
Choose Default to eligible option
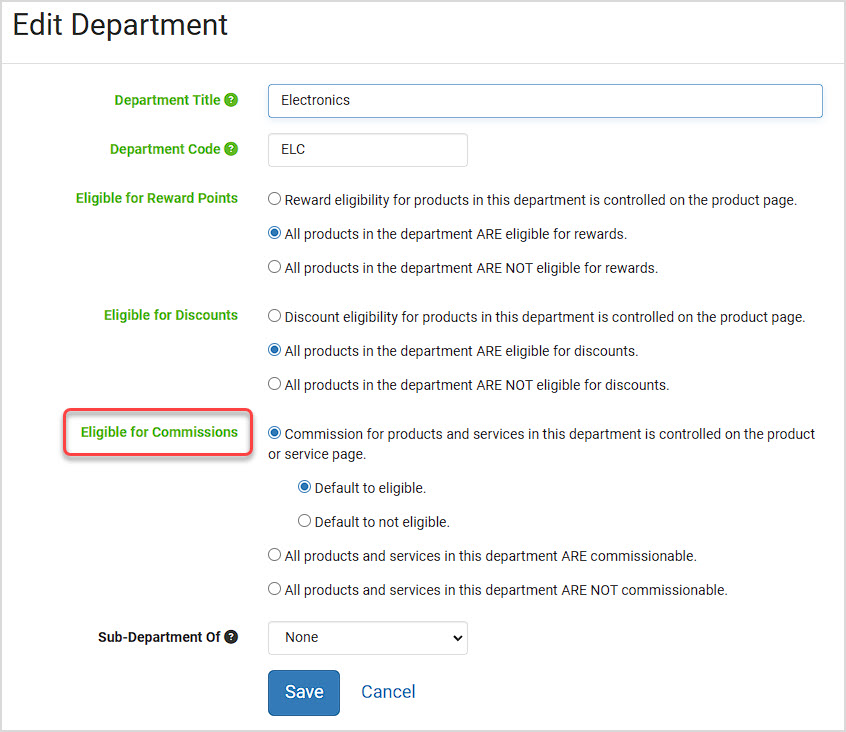[x=305, y=487]
